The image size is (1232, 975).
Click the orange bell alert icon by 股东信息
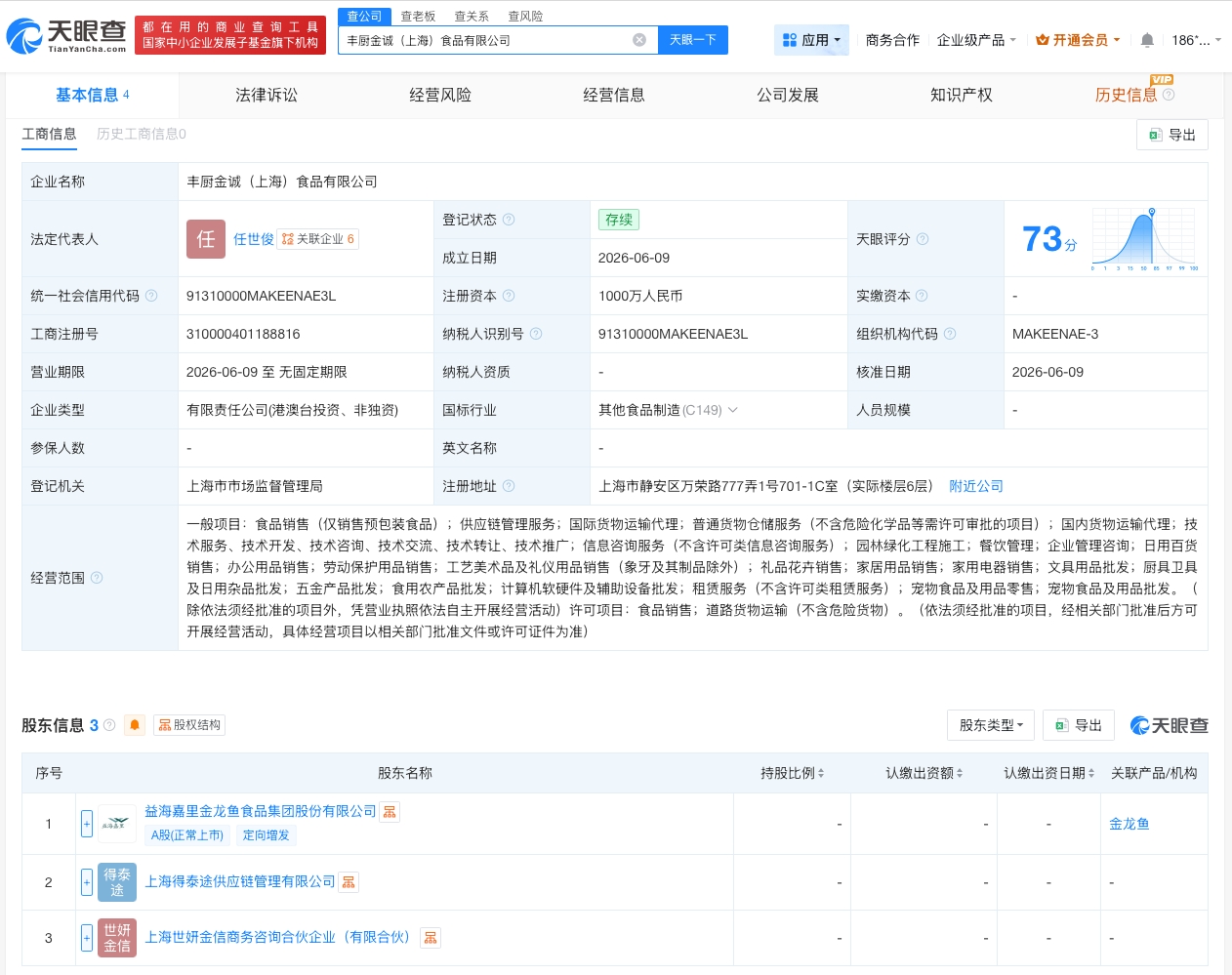pyautogui.click(x=135, y=725)
